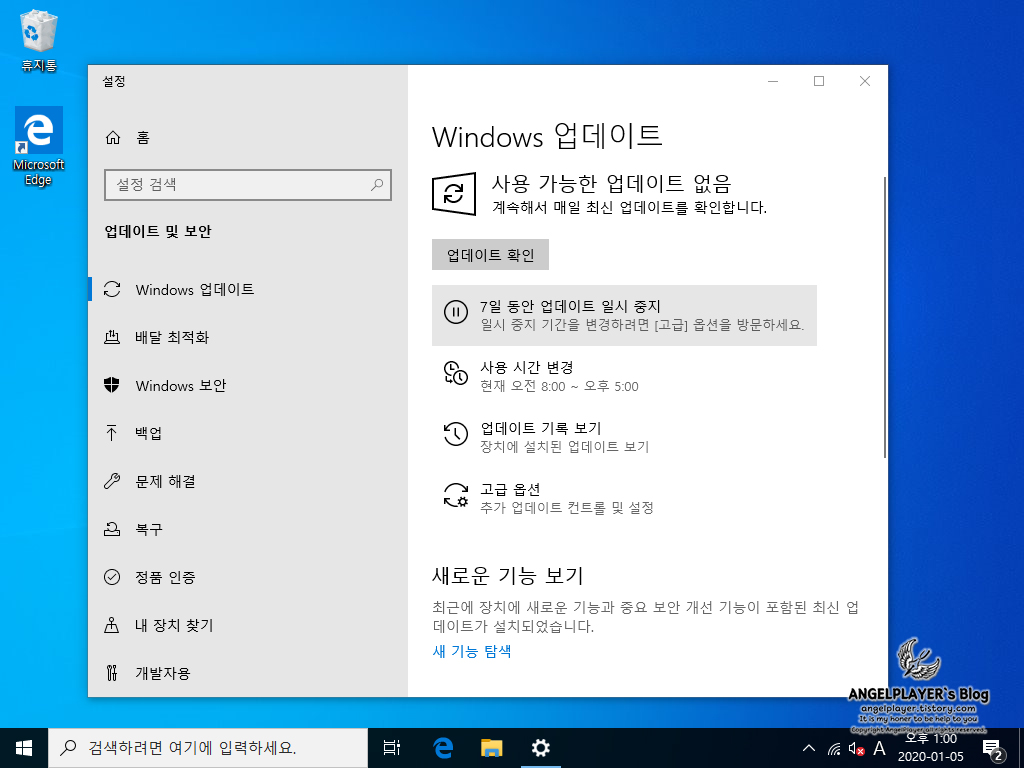Viewport: 1024px width, 768px height.
Task: Minimize the Settings window
Action: point(773,81)
